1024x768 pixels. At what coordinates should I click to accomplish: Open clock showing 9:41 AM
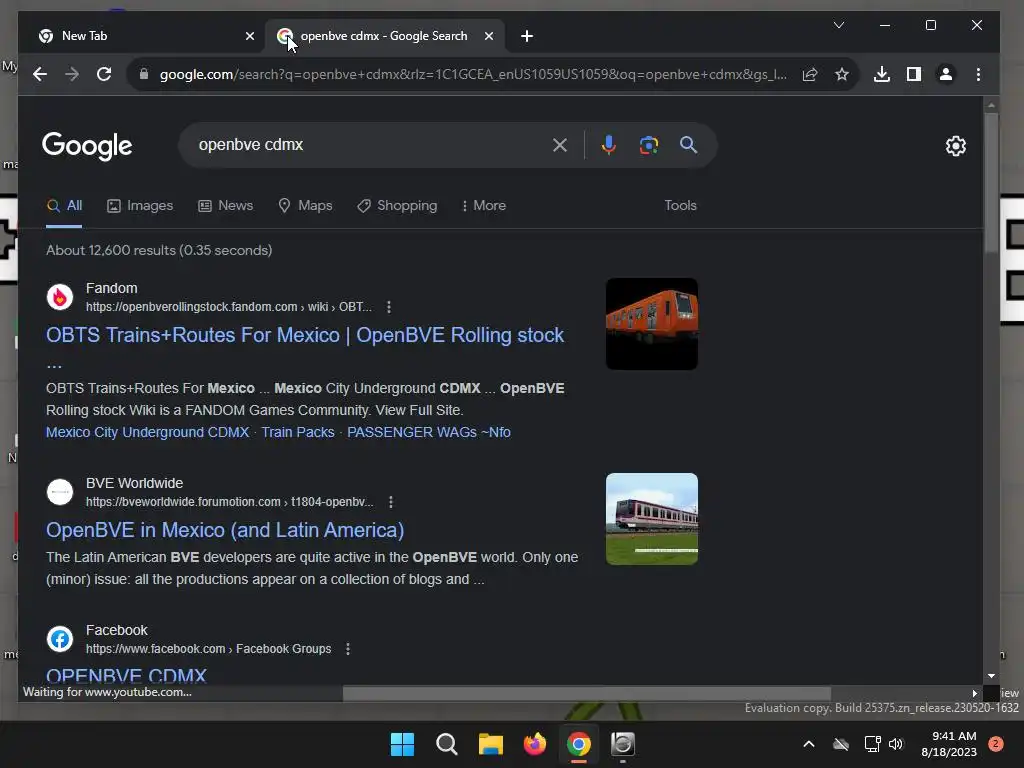(x=949, y=744)
